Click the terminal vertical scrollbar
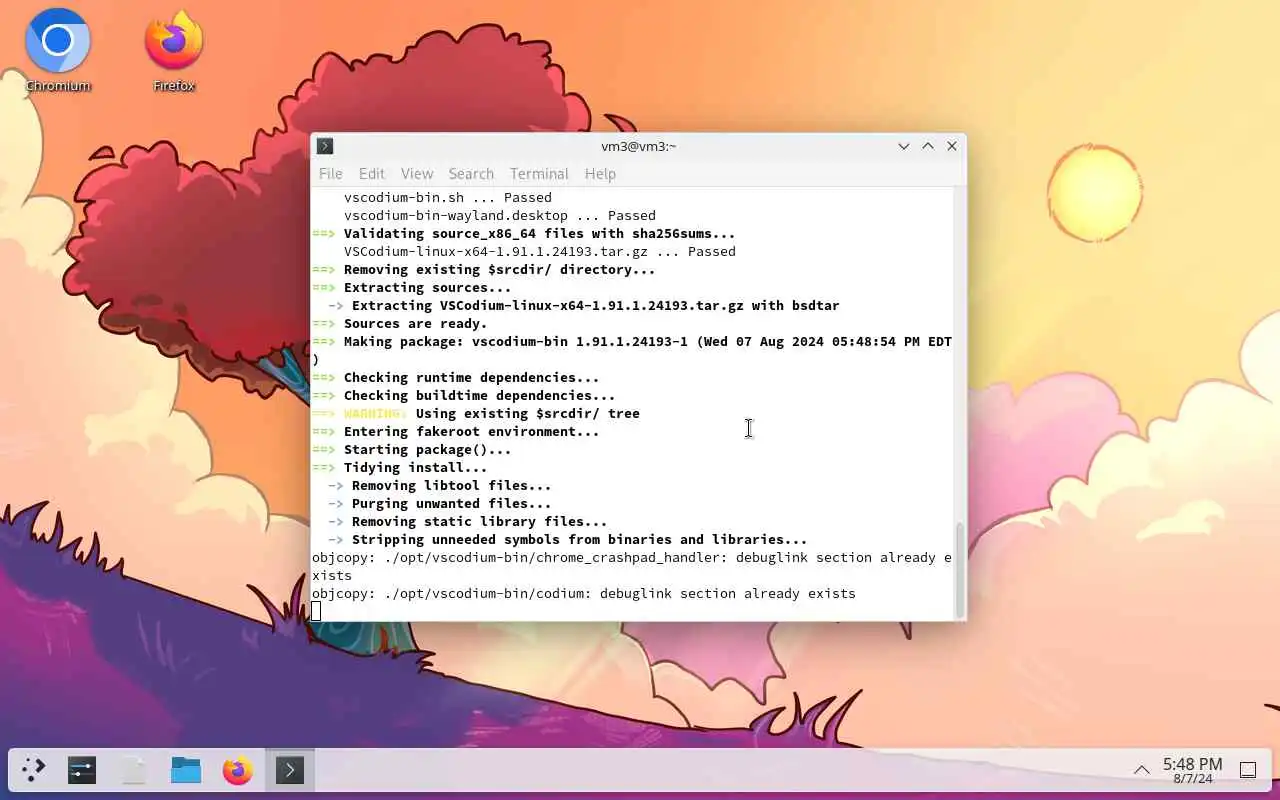 coord(960,569)
